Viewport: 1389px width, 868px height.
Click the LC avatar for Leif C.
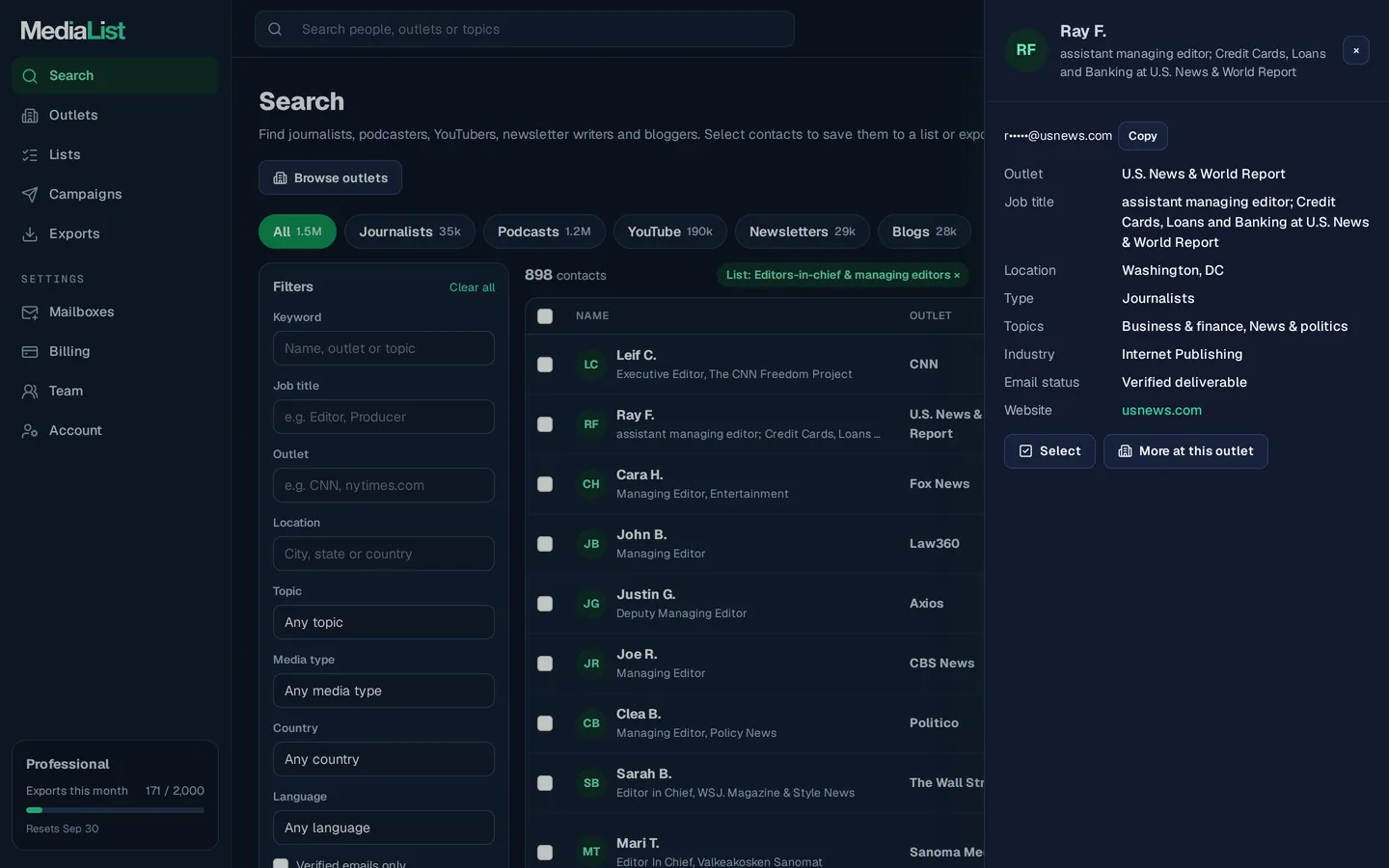pos(591,365)
